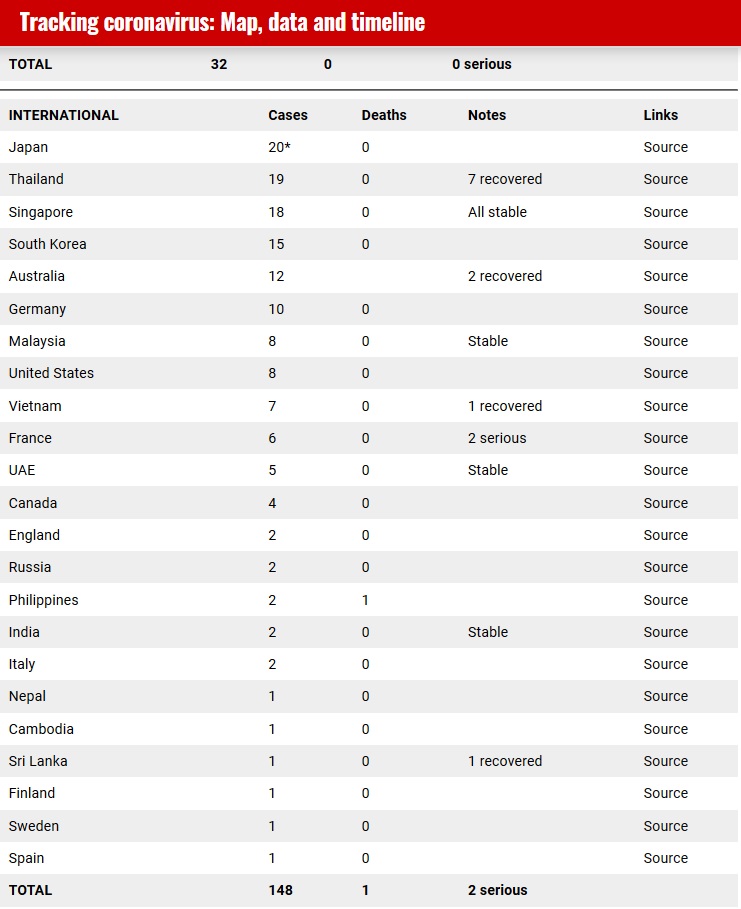
Task: Click the Source link for Malaysia
Action: tap(665, 341)
